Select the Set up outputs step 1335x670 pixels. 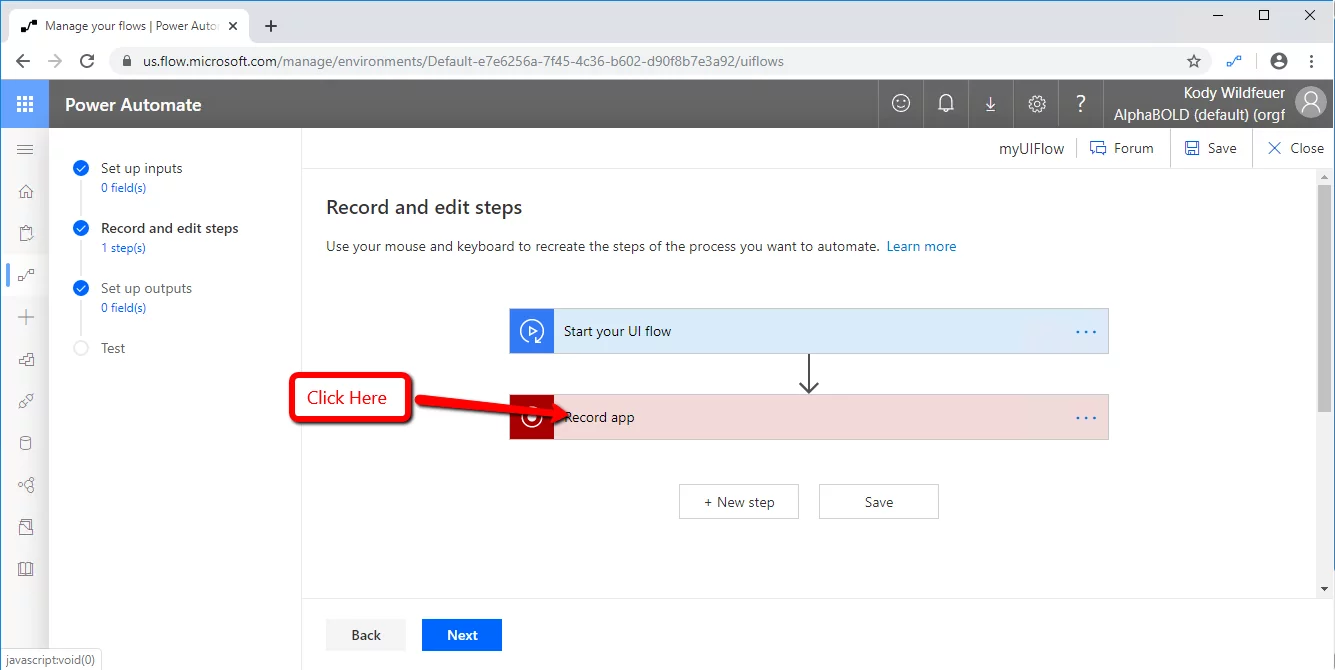(x=146, y=288)
